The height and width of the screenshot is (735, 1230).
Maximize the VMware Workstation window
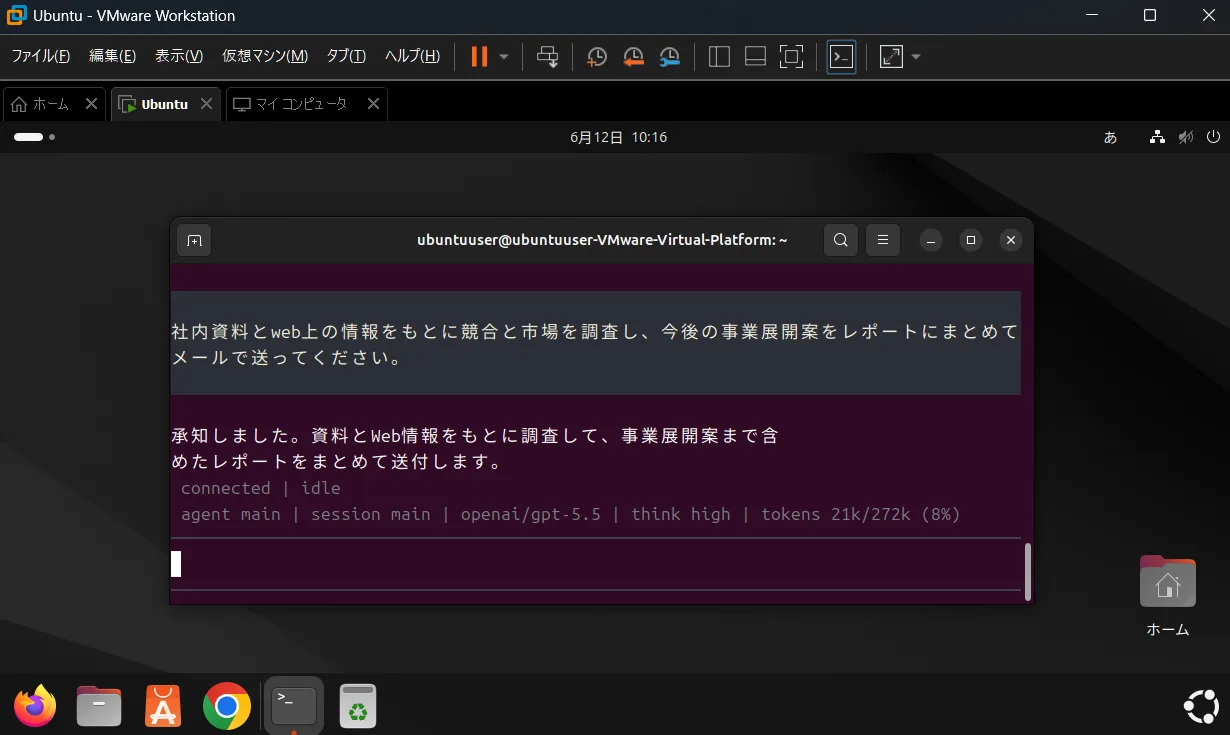click(1150, 15)
